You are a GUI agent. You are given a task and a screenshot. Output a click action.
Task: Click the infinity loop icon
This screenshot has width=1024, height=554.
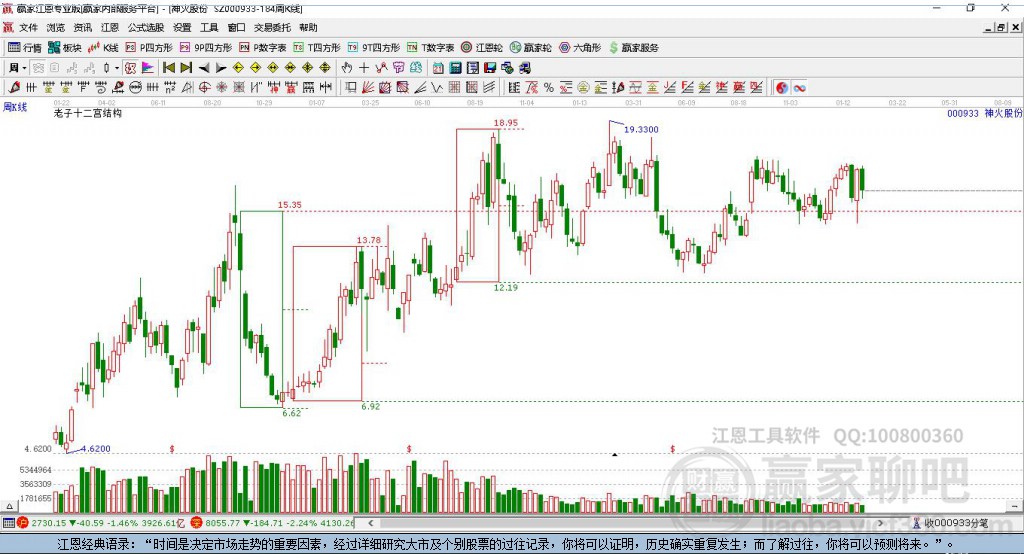(799, 88)
